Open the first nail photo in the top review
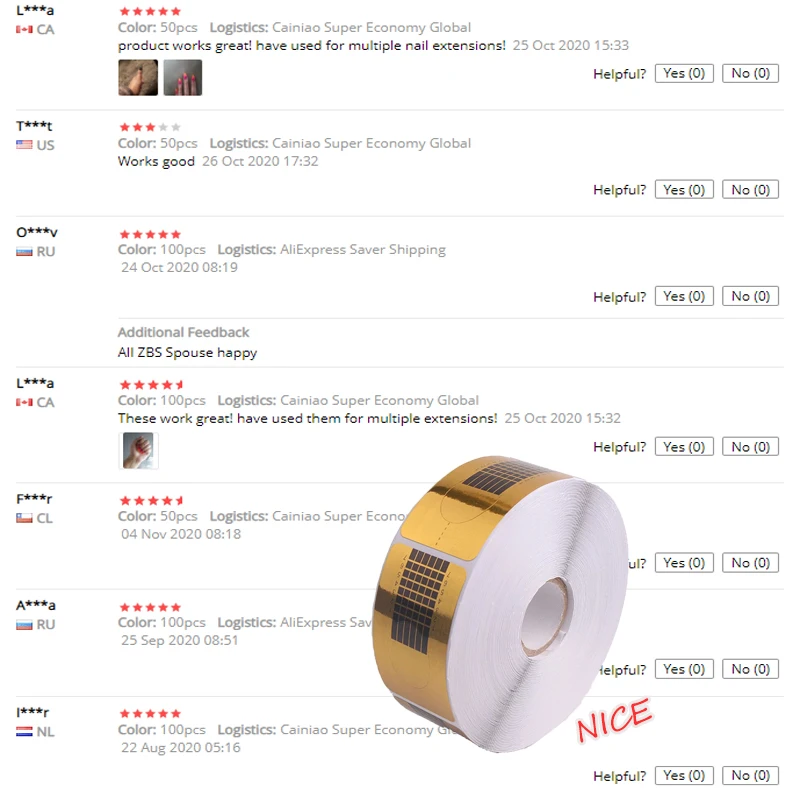 pos(138,78)
